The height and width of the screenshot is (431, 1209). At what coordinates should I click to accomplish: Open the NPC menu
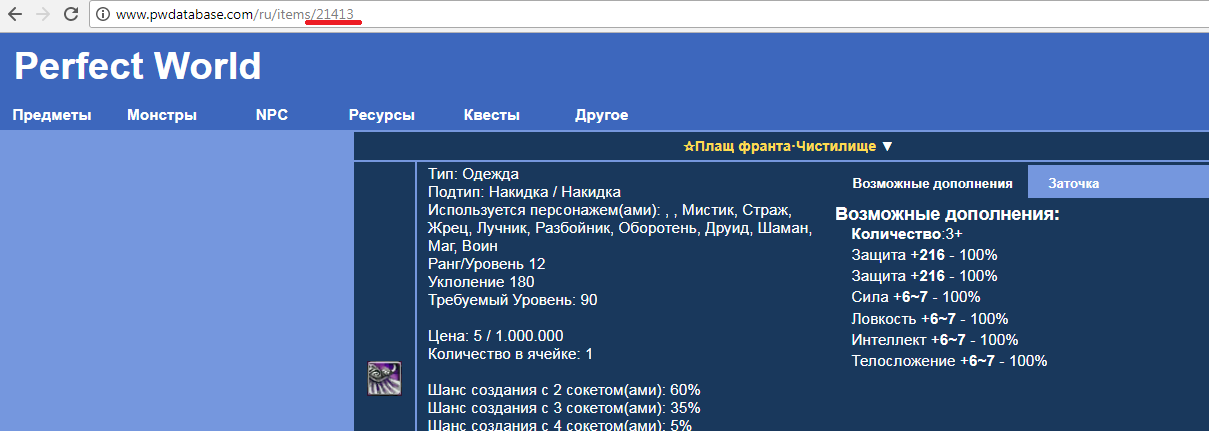(x=272, y=115)
